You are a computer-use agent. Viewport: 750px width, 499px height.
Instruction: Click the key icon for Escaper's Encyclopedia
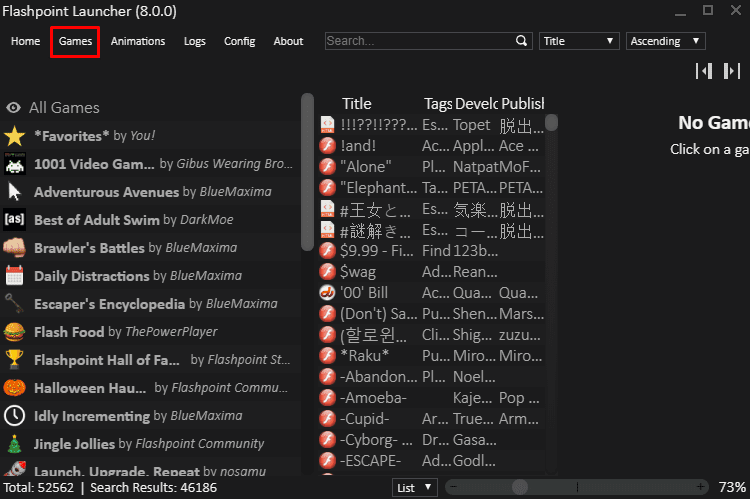coord(14,304)
